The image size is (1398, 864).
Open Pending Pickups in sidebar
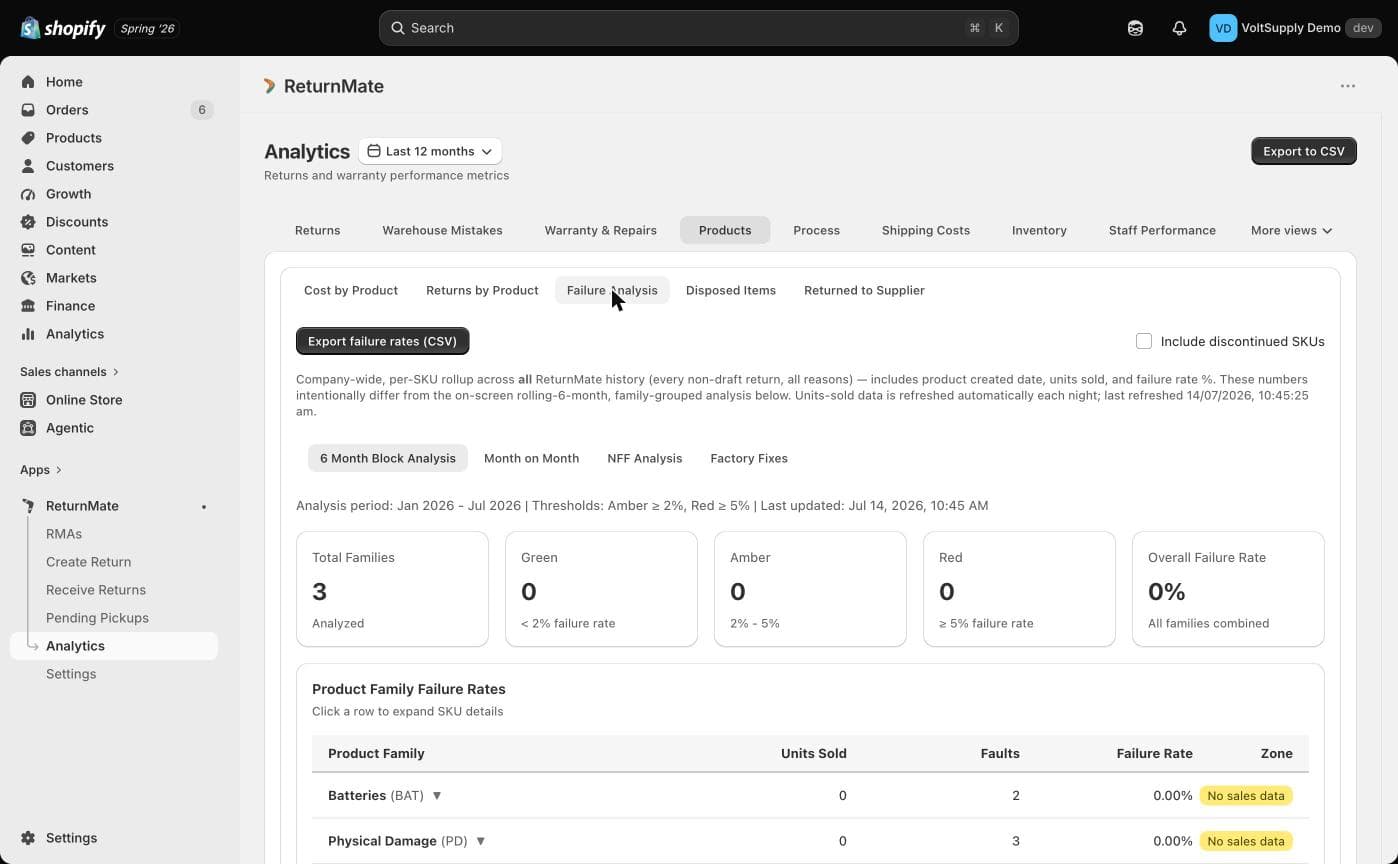(x=97, y=618)
